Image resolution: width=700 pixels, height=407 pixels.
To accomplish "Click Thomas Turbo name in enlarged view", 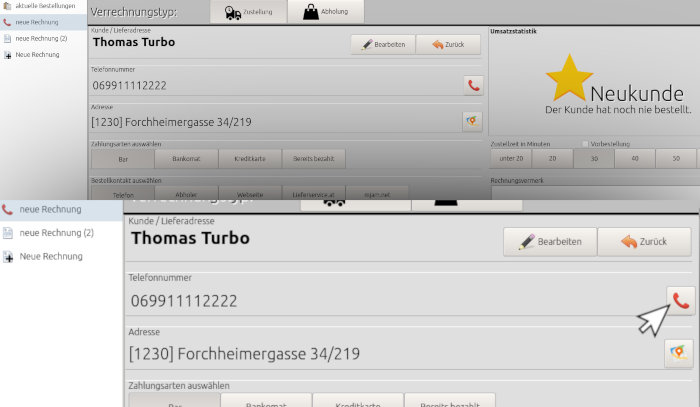I will pos(190,238).
